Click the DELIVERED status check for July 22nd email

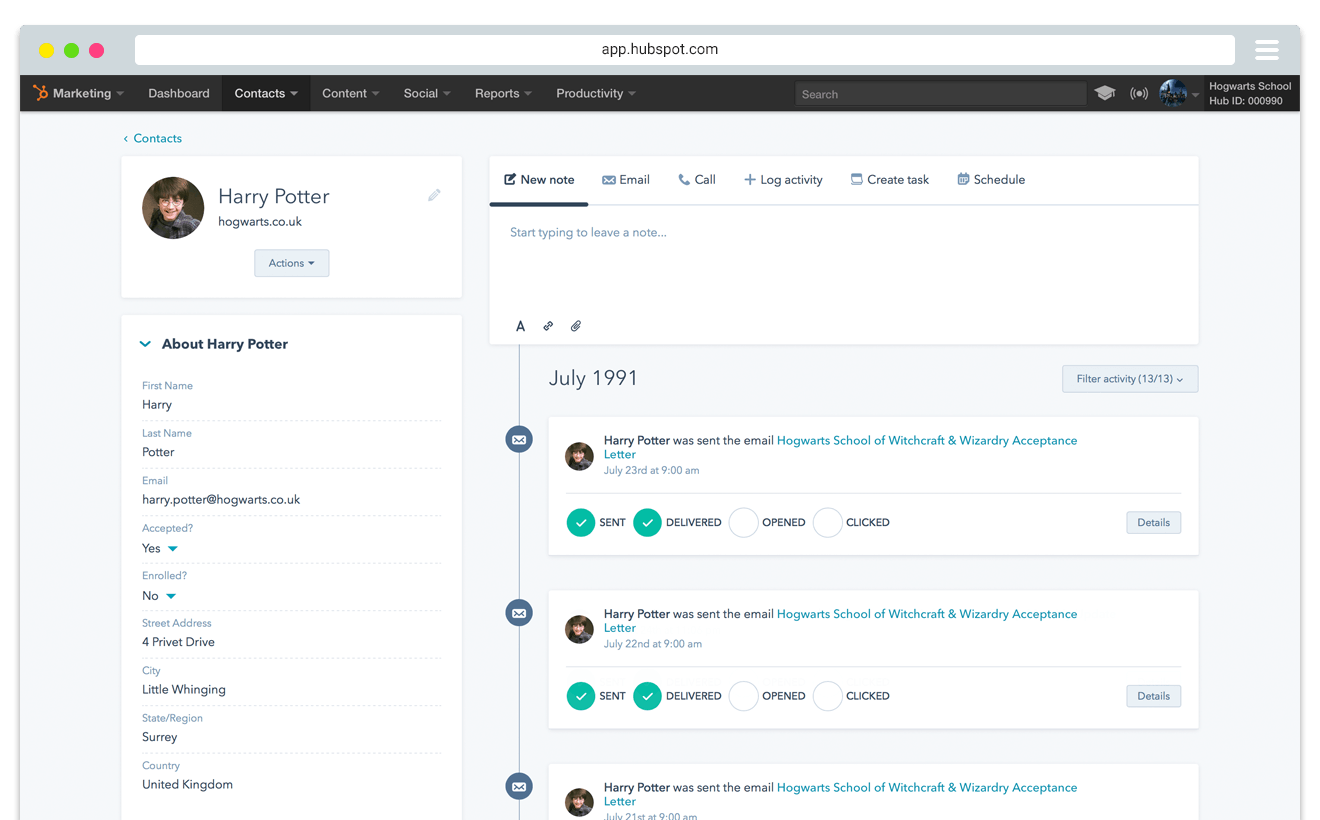(x=647, y=696)
